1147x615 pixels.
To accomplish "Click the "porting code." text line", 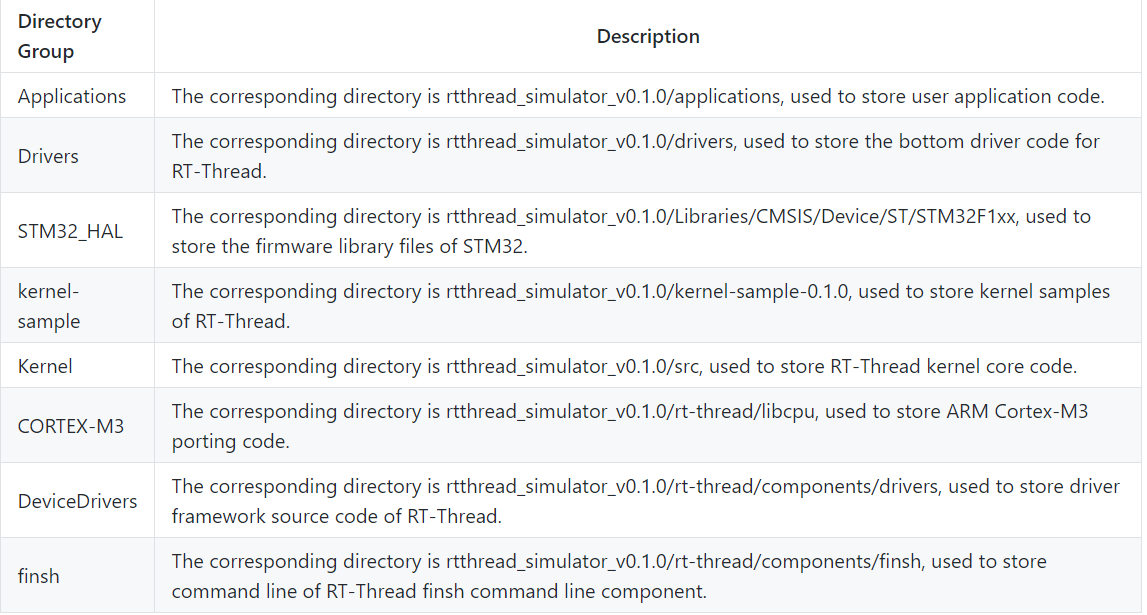I will (230, 441).
